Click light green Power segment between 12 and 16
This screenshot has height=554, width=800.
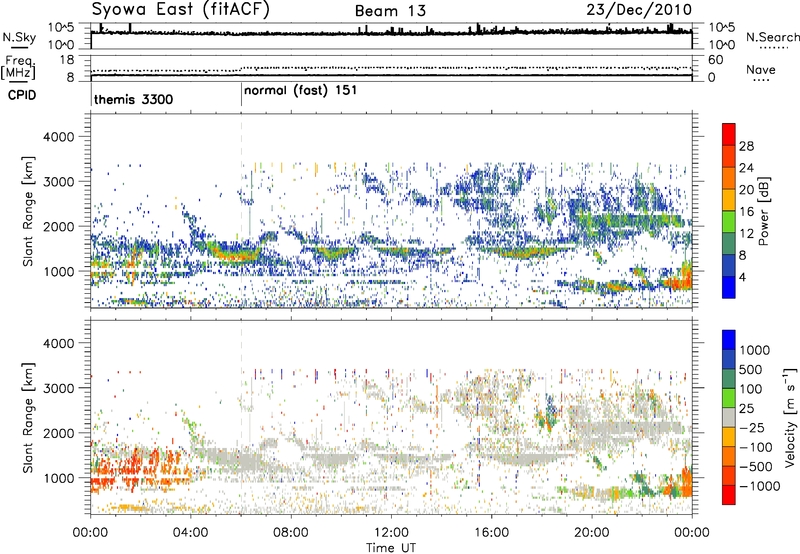click(729, 221)
